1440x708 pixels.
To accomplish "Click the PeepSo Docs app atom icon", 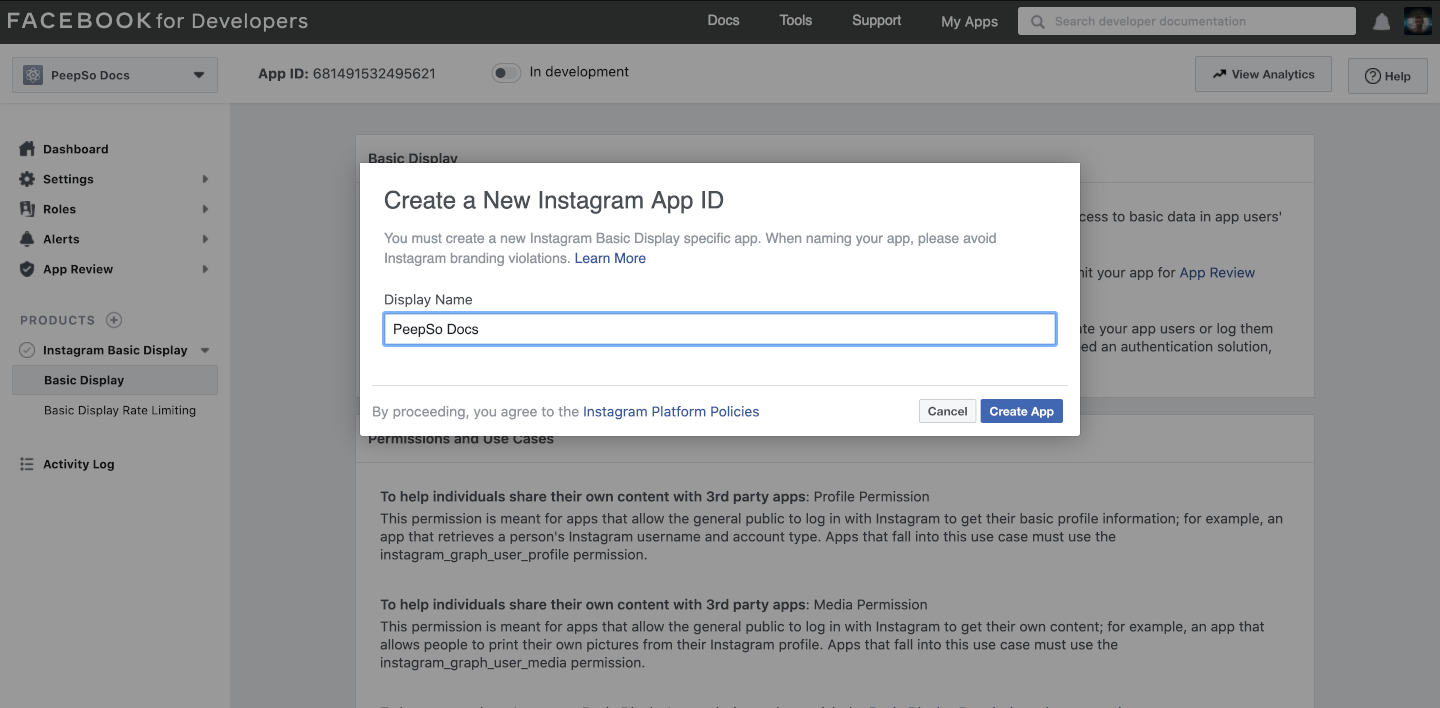I will click(33, 75).
